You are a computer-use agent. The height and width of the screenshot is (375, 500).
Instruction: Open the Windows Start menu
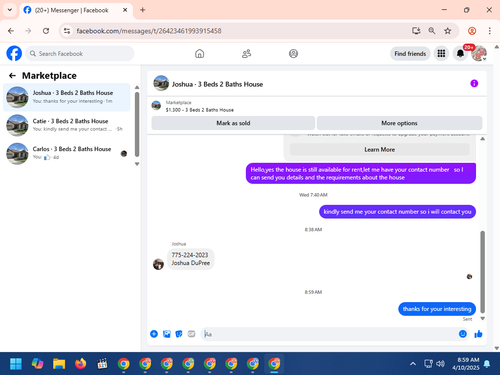[x=16, y=364]
